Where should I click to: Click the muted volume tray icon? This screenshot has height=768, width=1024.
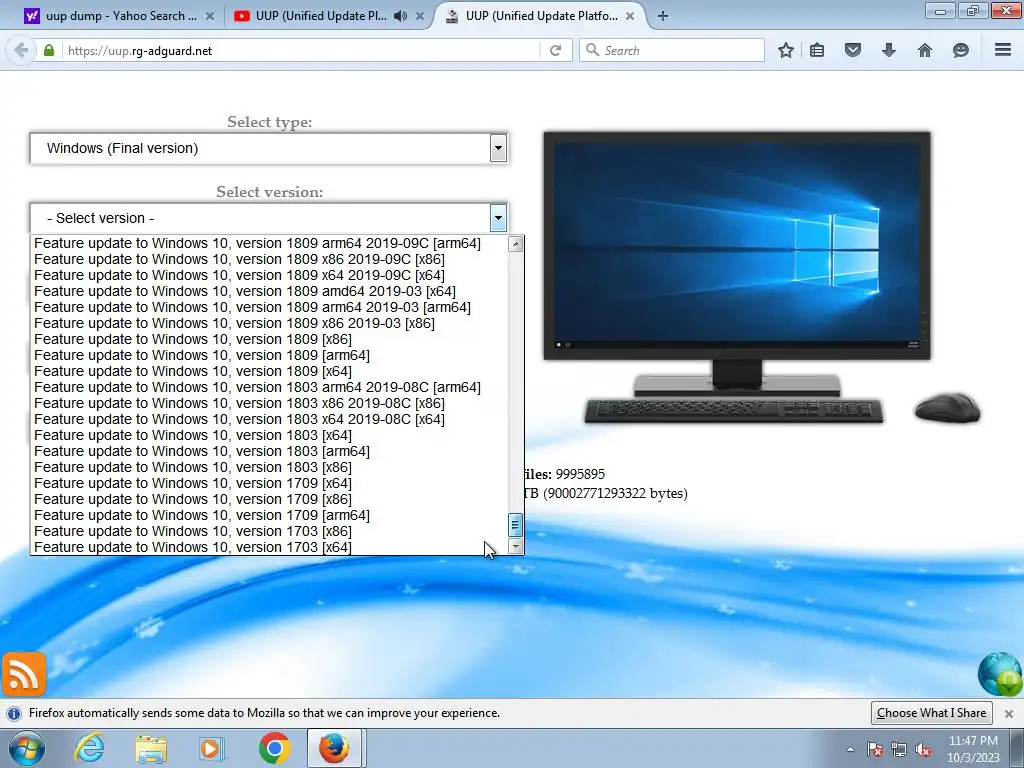click(x=923, y=749)
